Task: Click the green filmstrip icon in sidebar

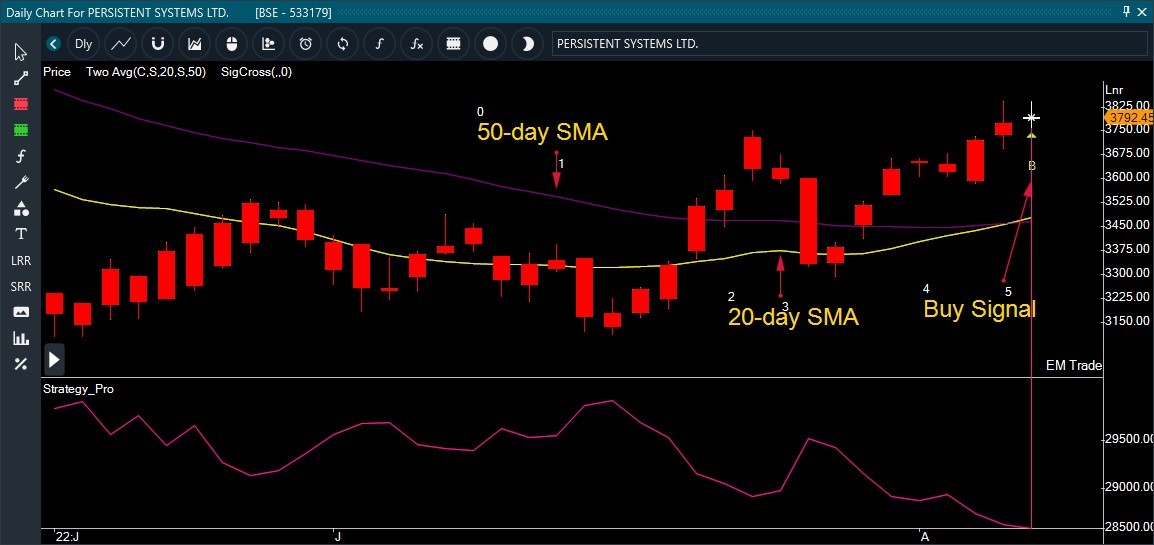Action: click(x=21, y=130)
